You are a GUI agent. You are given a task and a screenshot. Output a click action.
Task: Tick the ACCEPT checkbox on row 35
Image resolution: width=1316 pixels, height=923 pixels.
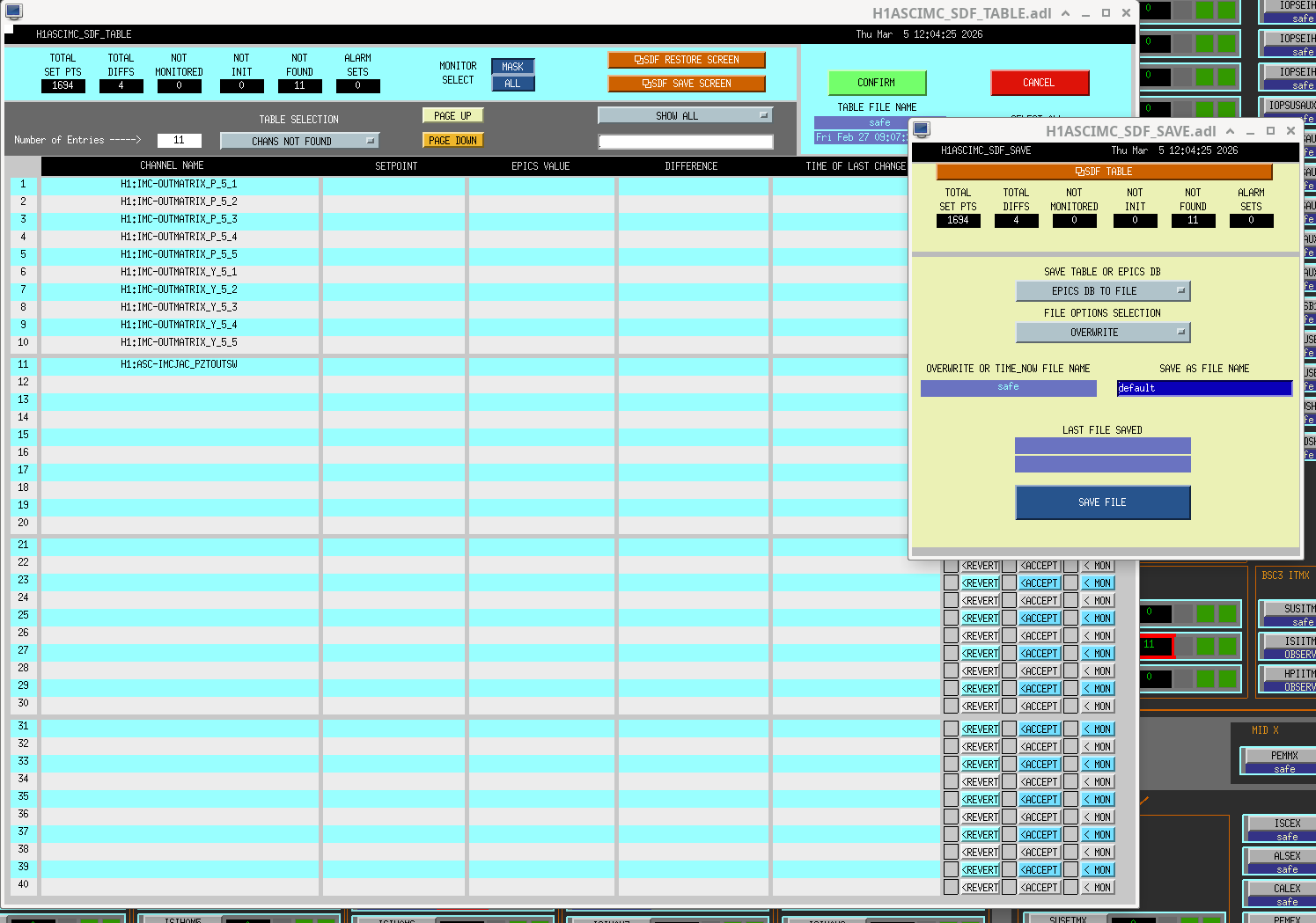1010,800
